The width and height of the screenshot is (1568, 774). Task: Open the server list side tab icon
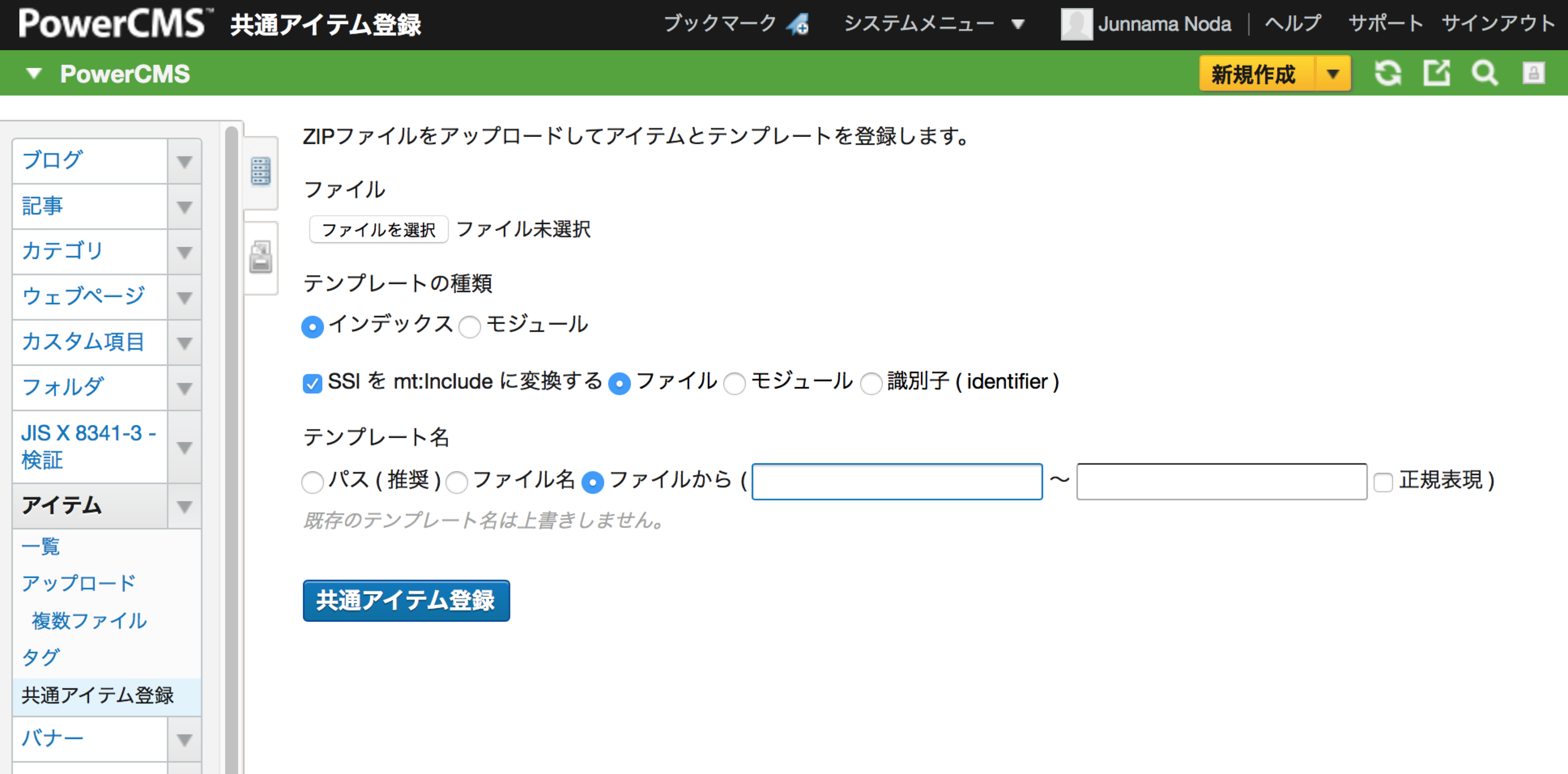tap(260, 171)
